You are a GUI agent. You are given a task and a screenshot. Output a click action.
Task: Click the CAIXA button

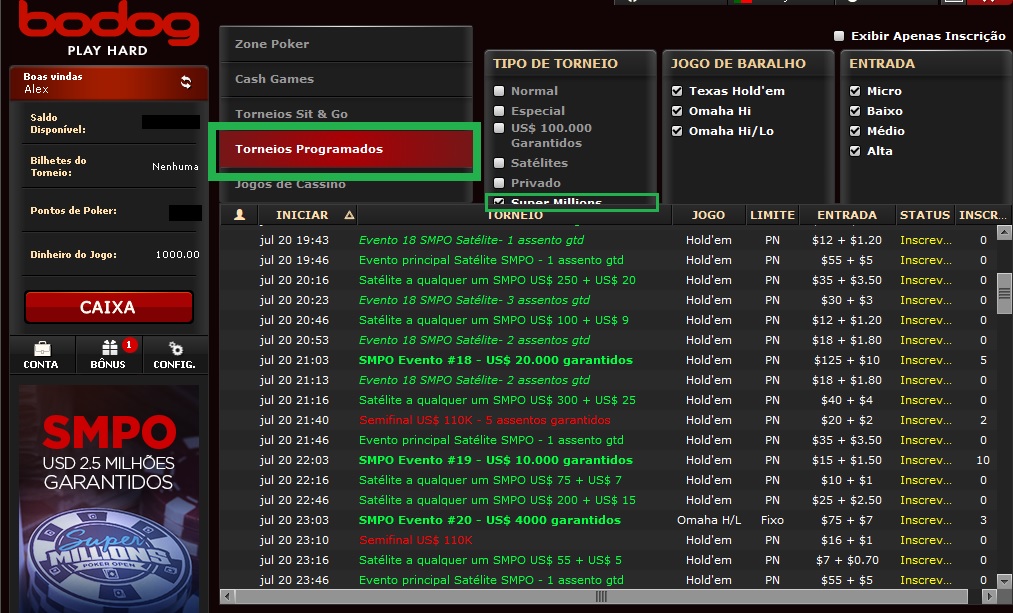[109, 307]
